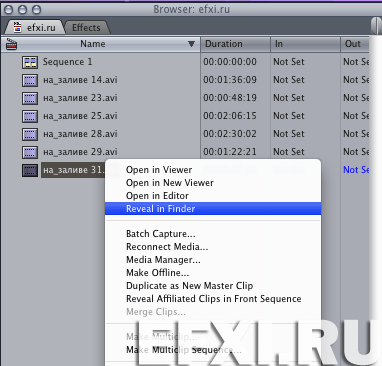Click the highlighted на_заливе 31 clip name

point(73,170)
